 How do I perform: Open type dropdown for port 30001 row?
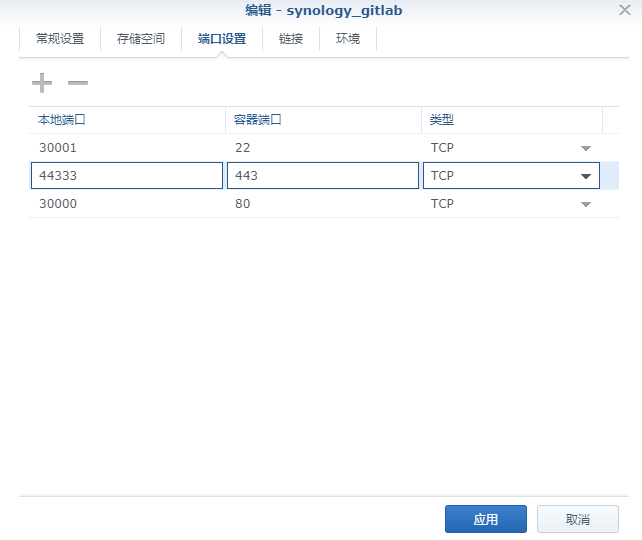click(586, 148)
